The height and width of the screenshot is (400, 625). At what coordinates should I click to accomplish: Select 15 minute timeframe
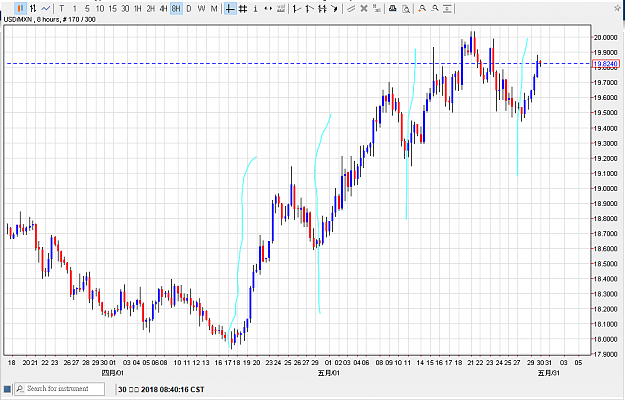[x=112, y=9]
